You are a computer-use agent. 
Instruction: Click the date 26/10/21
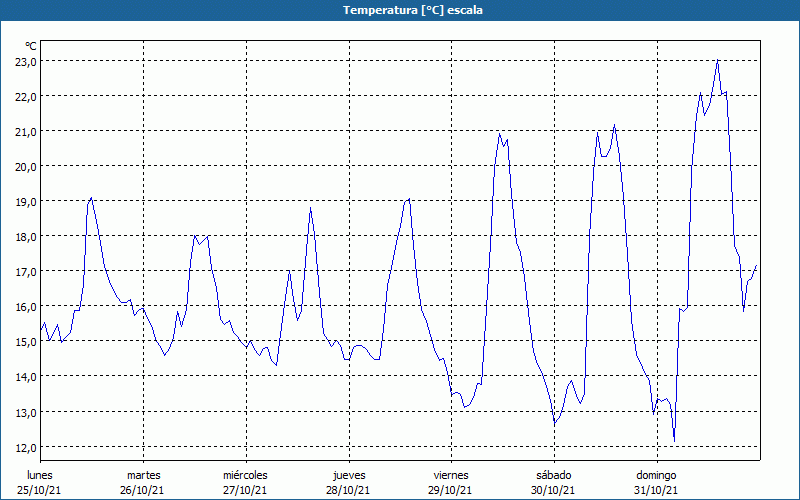[x=142, y=490]
